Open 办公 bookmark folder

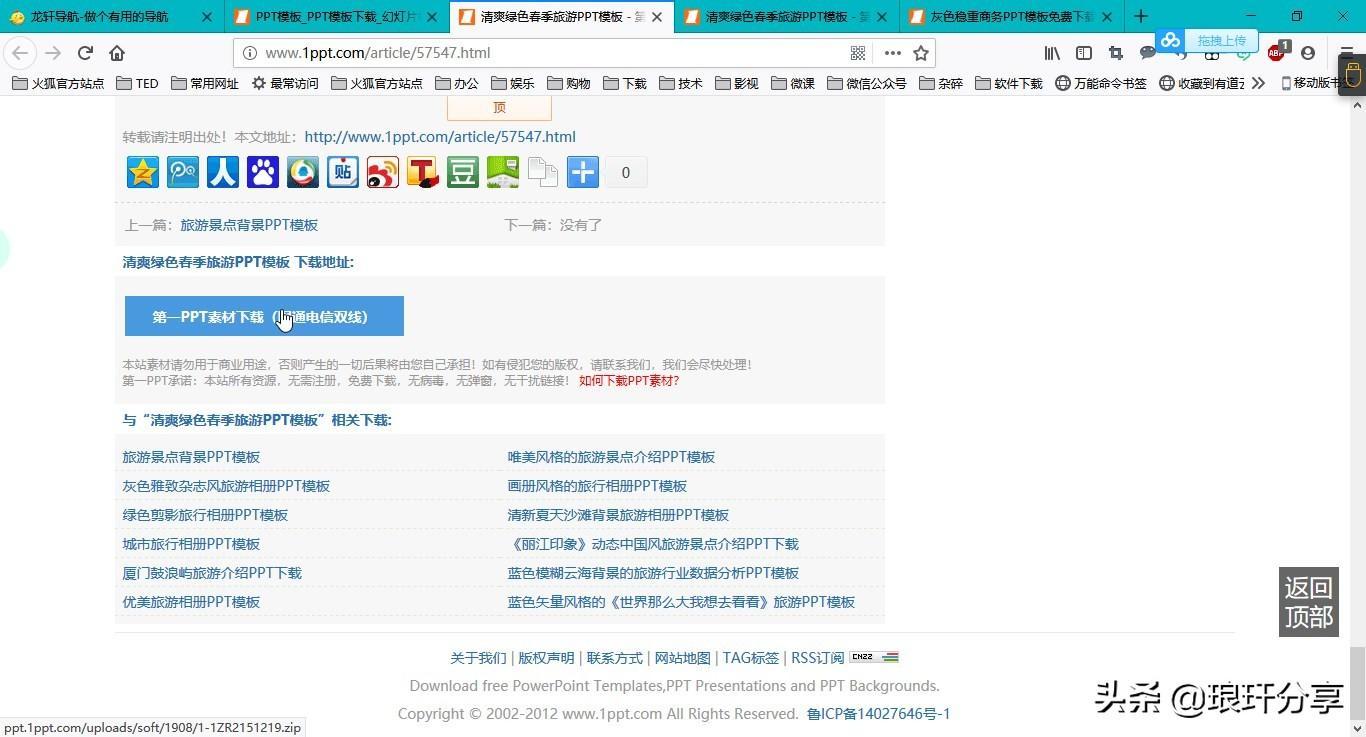(x=455, y=83)
